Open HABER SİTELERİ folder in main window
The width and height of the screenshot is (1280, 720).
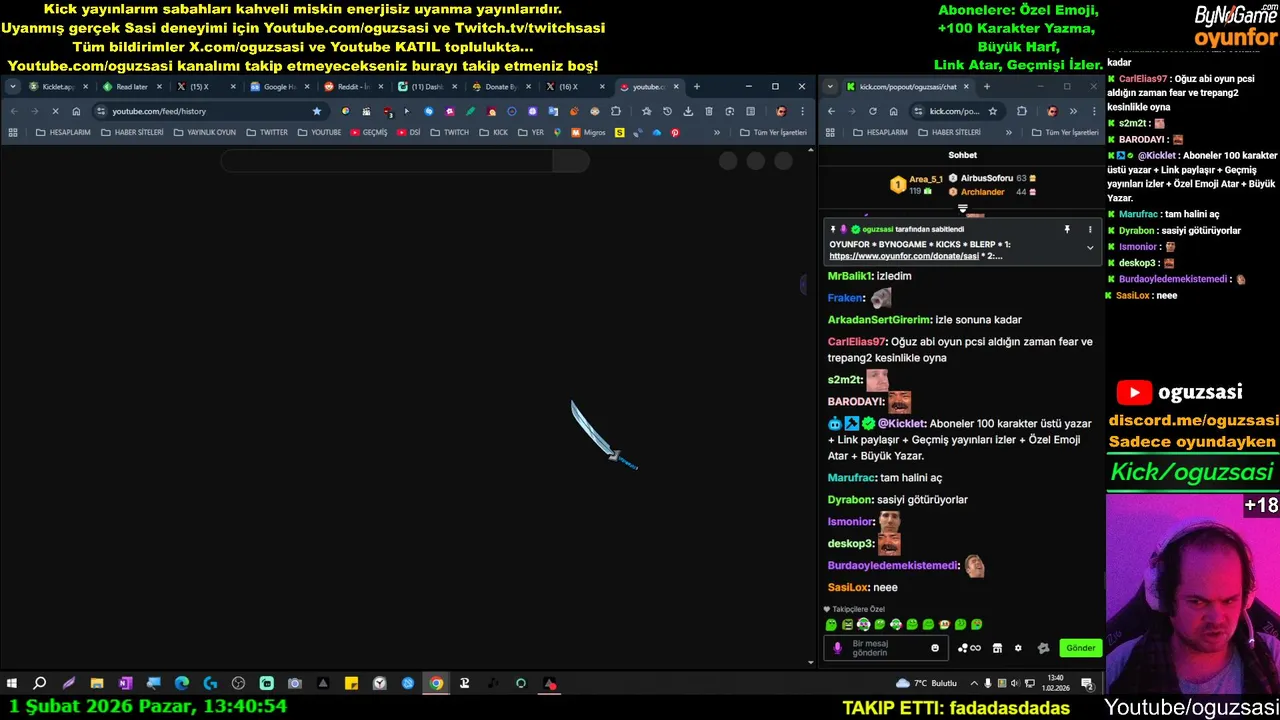pos(132,132)
